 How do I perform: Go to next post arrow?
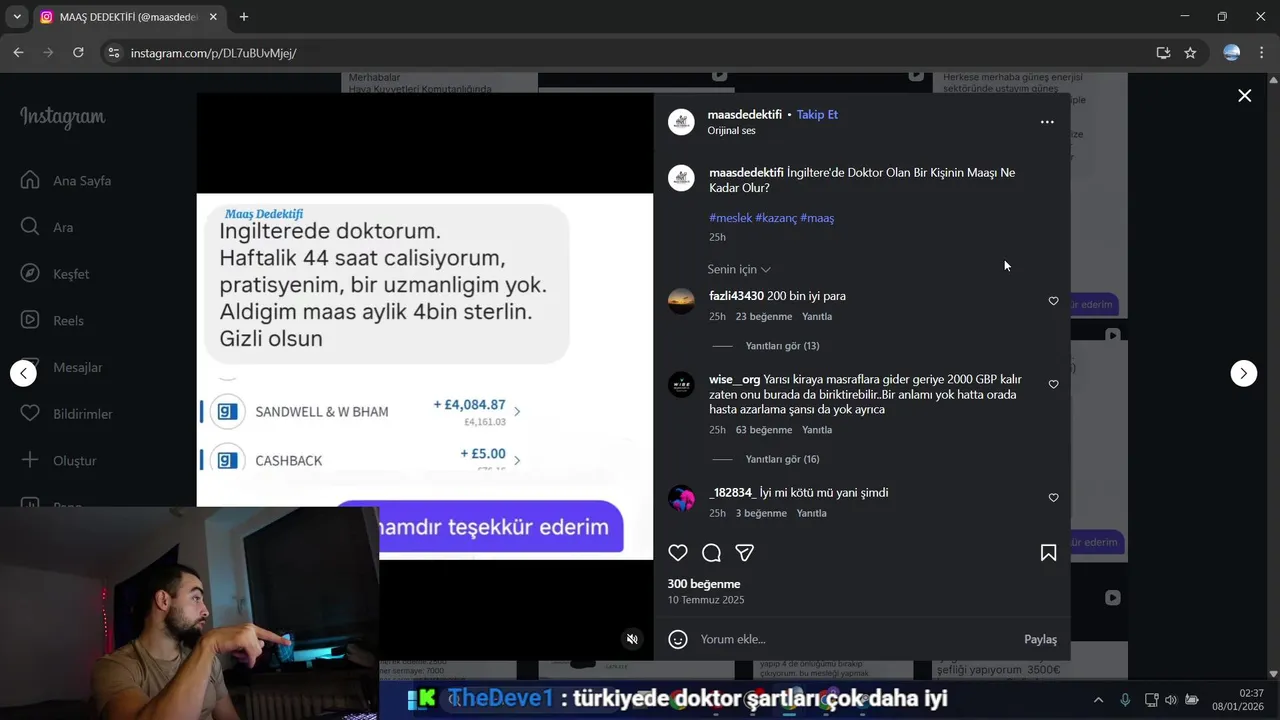click(x=1243, y=373)
